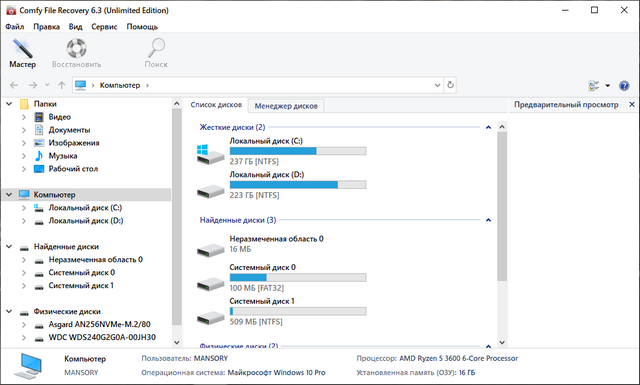Viewport: 640px width, 385px height.
Task: Close the Предварительный просмотр panel
Action: [632, 105]
